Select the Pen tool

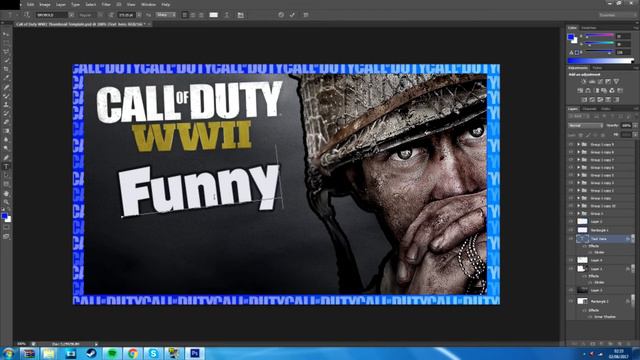[x=6, y=158]
